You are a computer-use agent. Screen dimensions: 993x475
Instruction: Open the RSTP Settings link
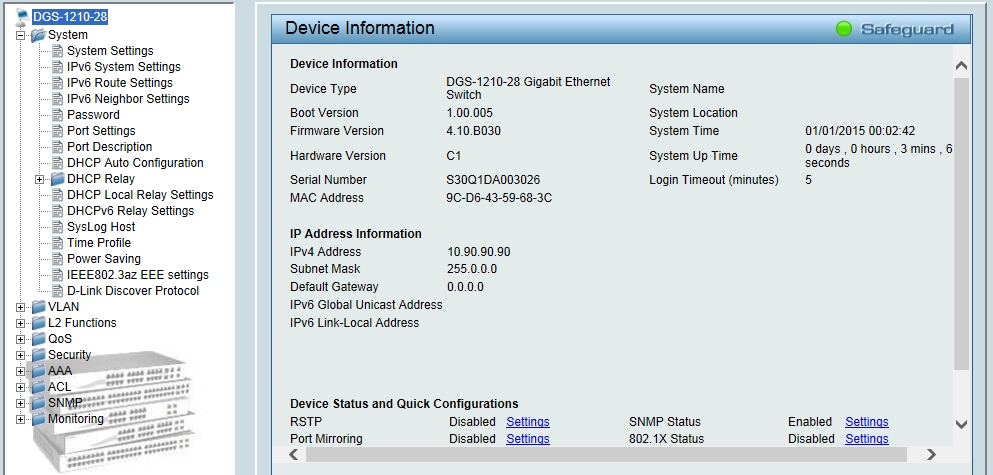(527, 422)
